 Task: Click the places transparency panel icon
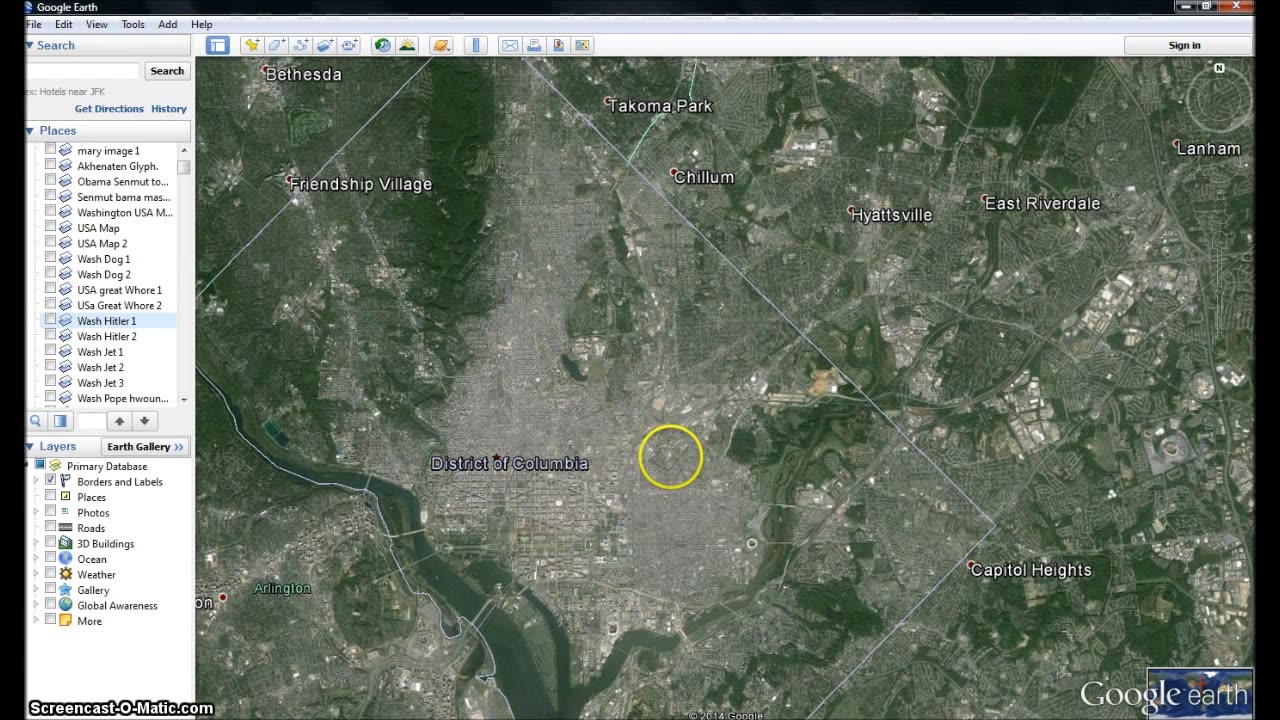point(59,421)
